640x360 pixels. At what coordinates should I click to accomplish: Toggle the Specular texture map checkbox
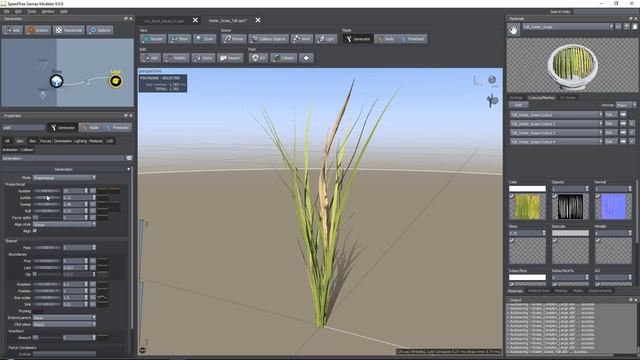555,240
